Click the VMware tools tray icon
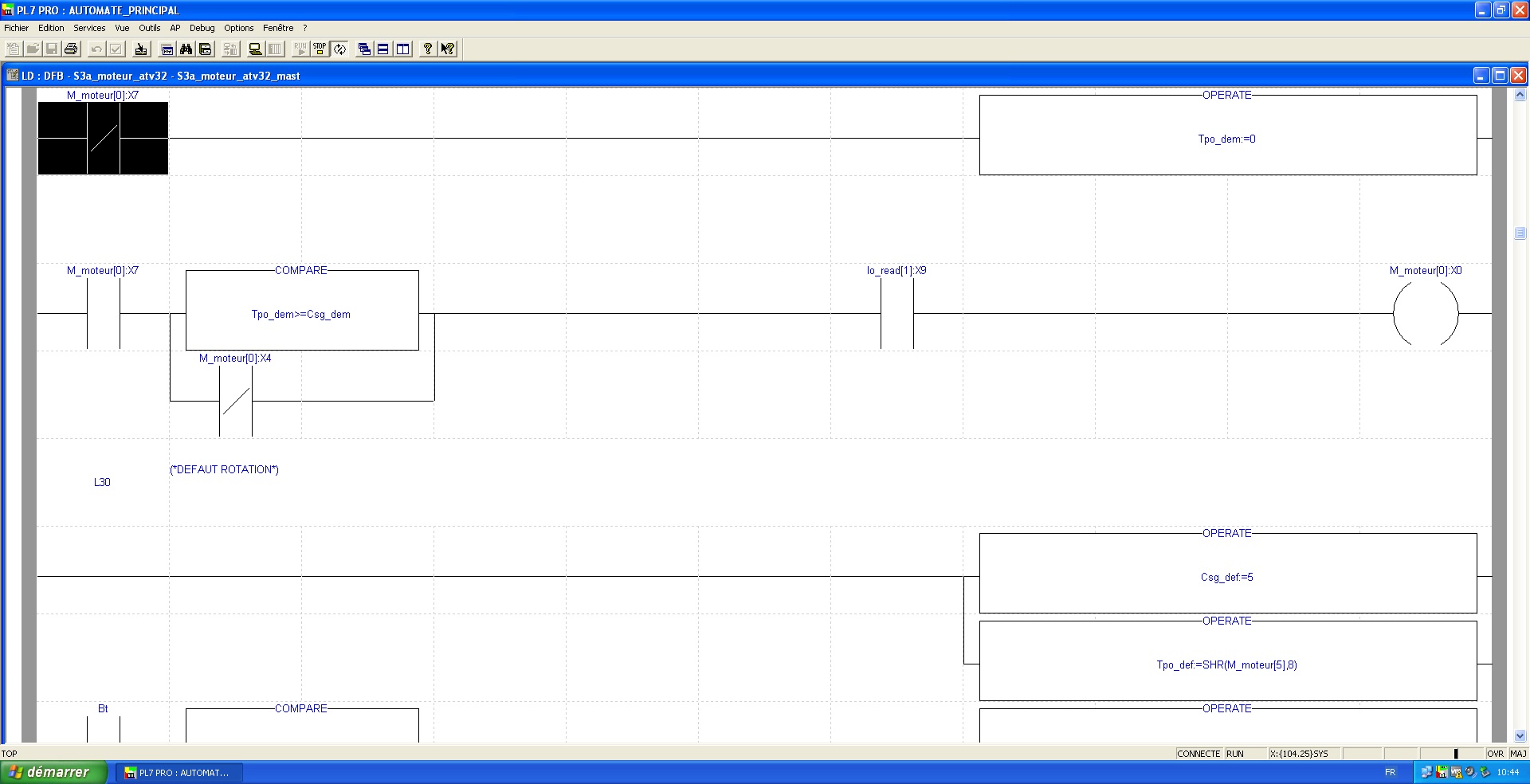1530x784 pixels. [1456, 772]
